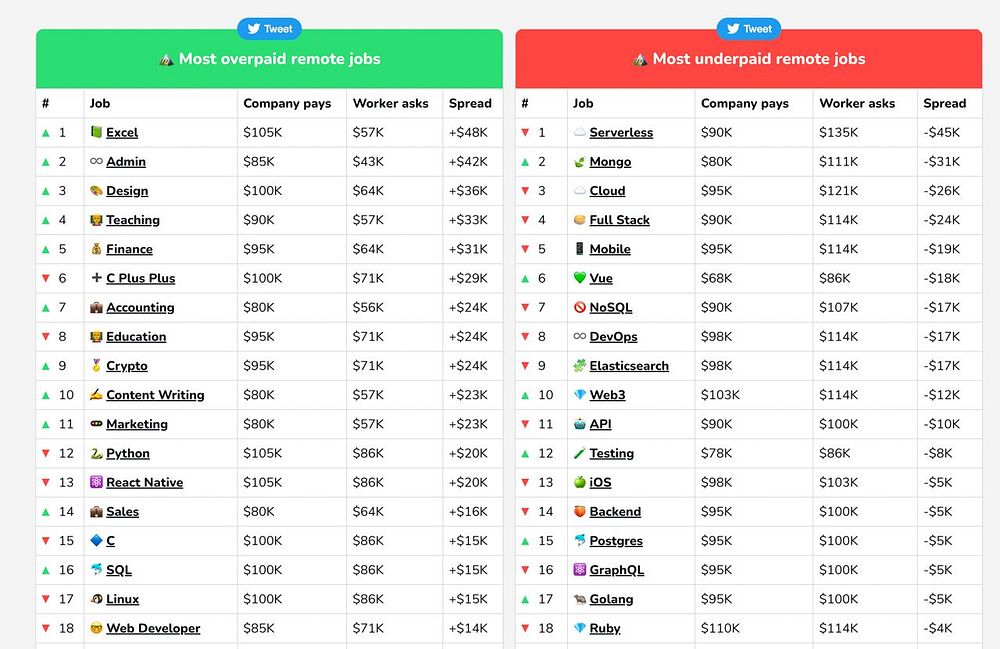The height and width of the screenshot is (649, 1000).
Task: Open the Content Writing job link
Action: [x=155, y=395]
